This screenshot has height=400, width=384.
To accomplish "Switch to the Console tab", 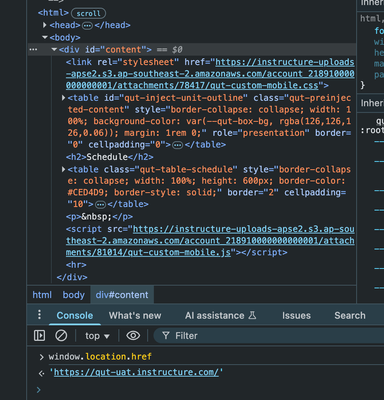I will click(x=75, y=315).
